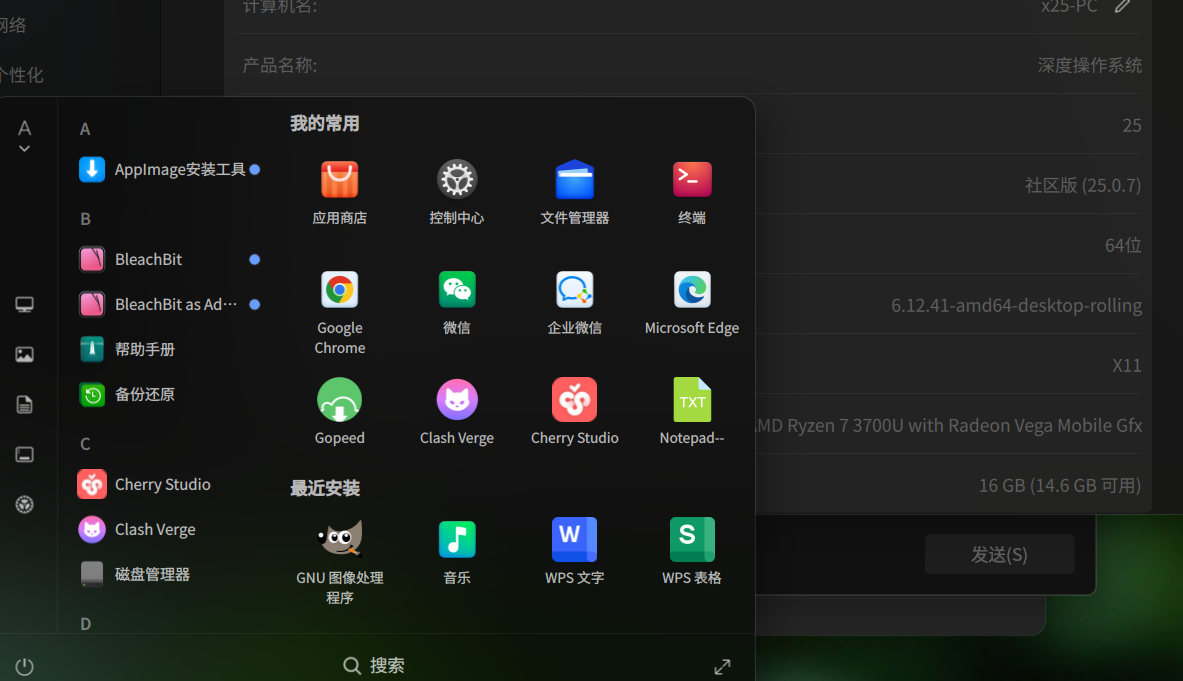Image resolution: width=1183 pixels, height=681 pixels.
Task: Open the power options button
Action: [24, 667]
